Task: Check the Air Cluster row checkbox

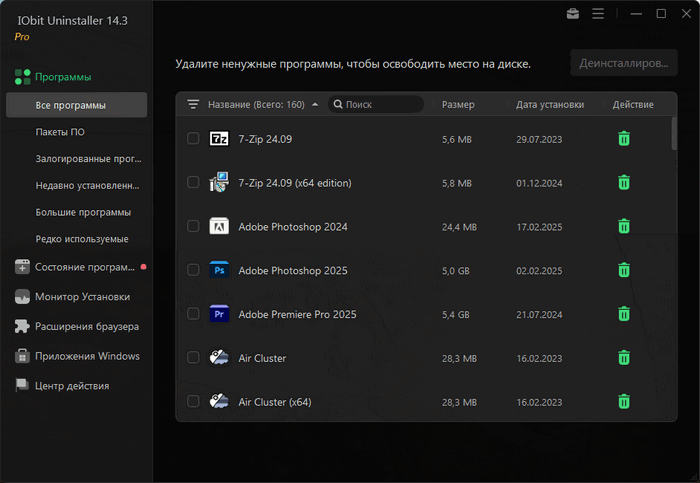Action: point(193,358)
